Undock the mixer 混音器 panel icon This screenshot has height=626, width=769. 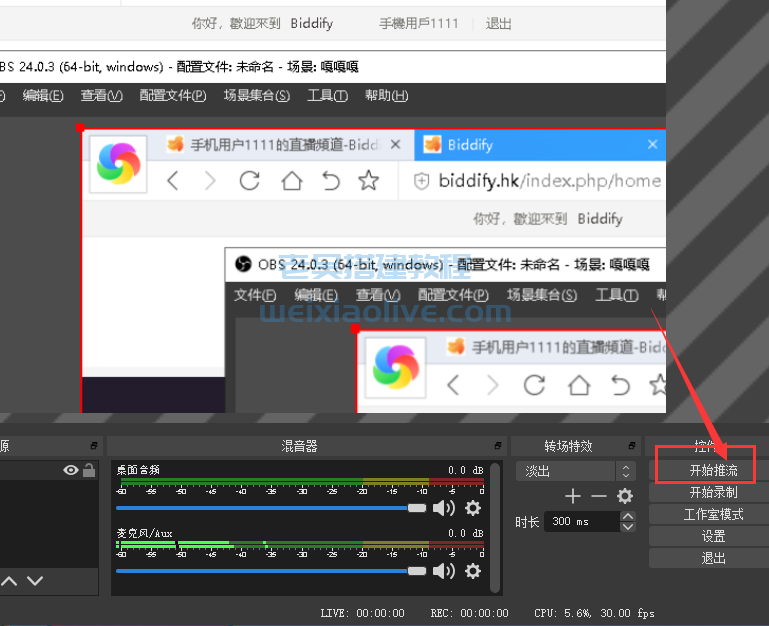498,445
